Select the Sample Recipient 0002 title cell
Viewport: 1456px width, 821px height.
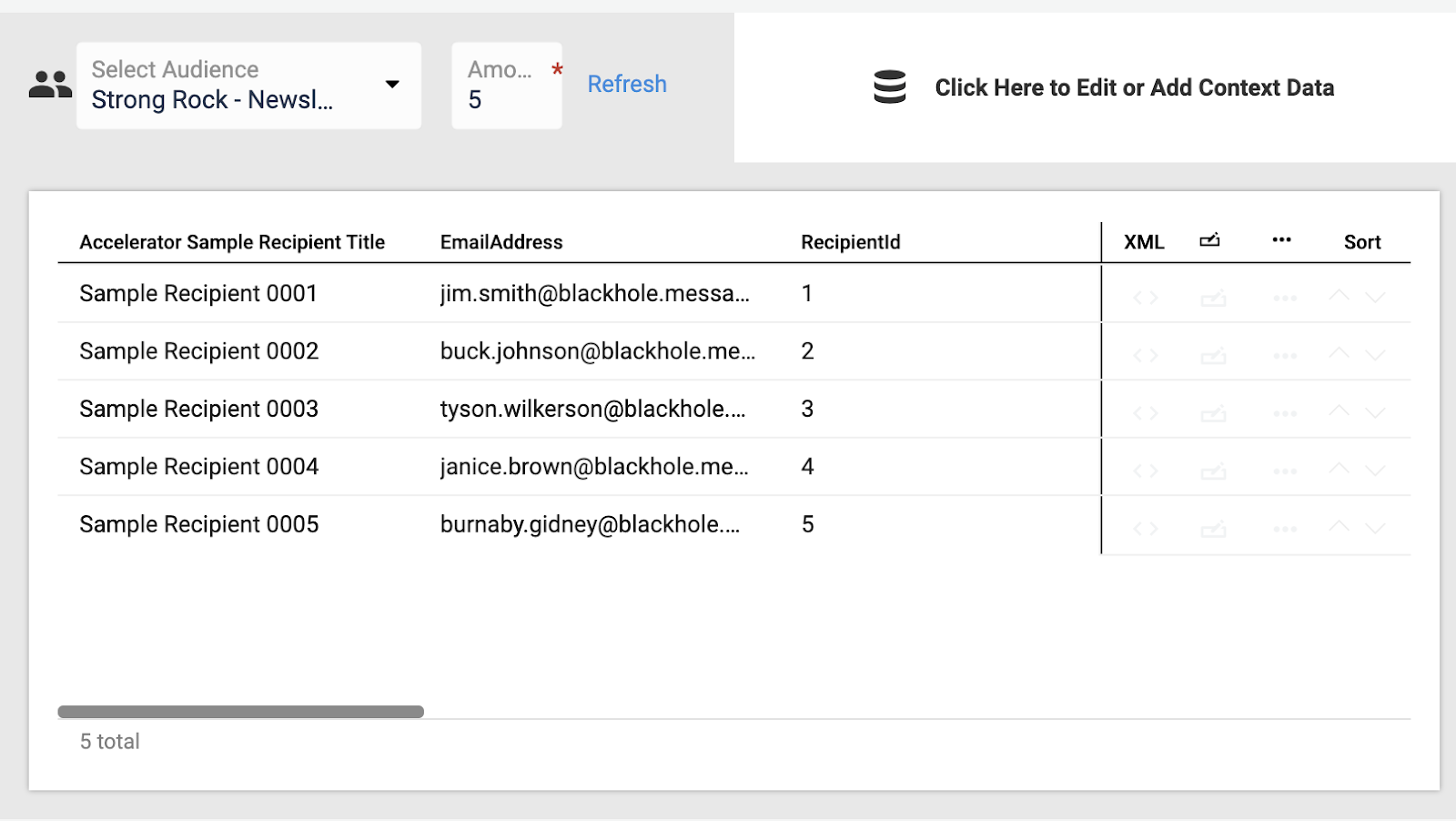[x=199, y=351]
